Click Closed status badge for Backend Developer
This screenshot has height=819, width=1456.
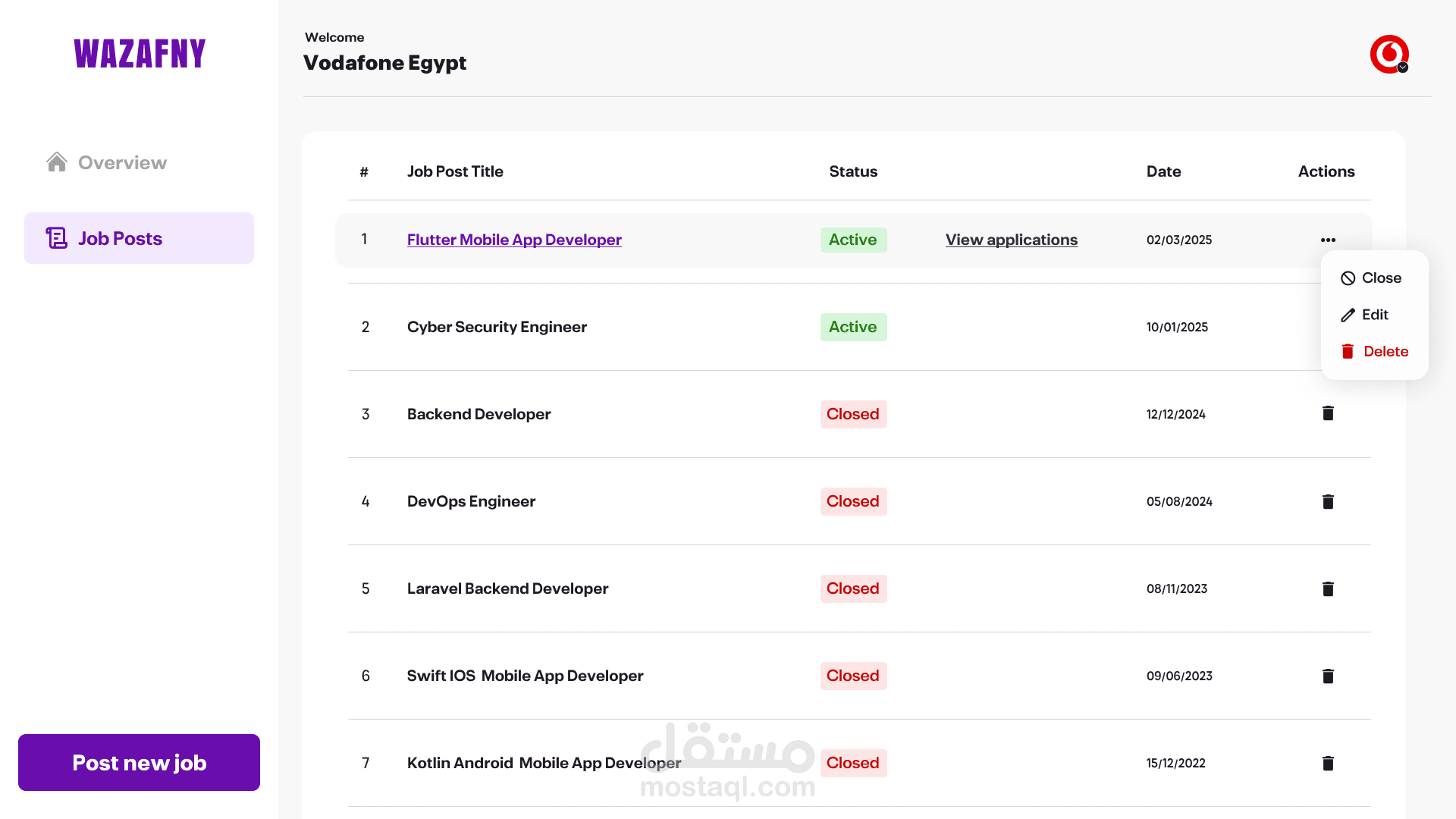(x=853, y=414)
